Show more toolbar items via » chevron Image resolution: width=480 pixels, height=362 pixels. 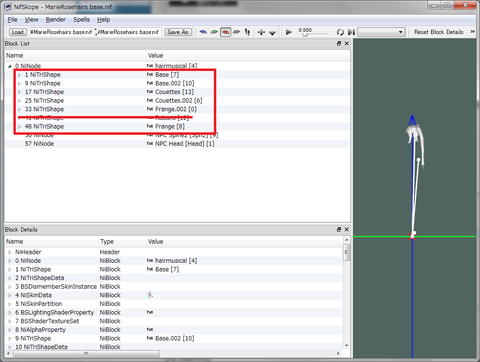click(472, 32)
